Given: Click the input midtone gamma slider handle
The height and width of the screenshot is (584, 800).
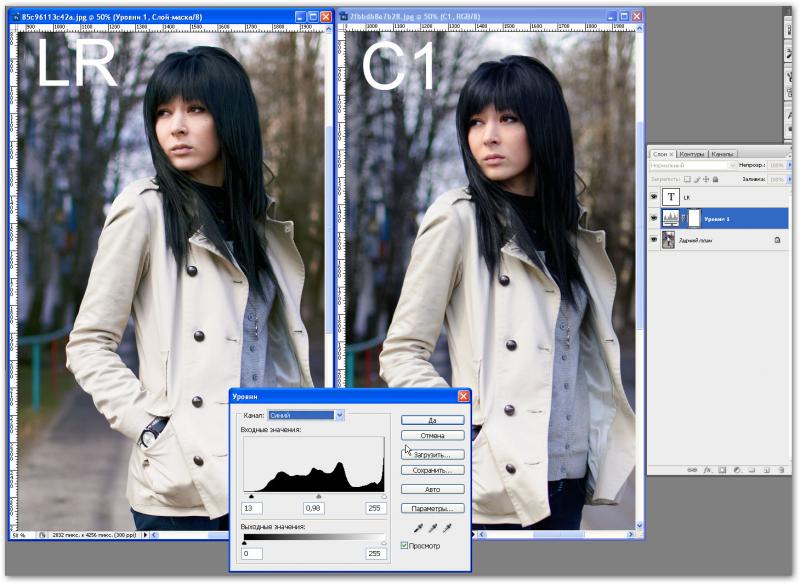Looking at the screenshot, I should [319, 496].
